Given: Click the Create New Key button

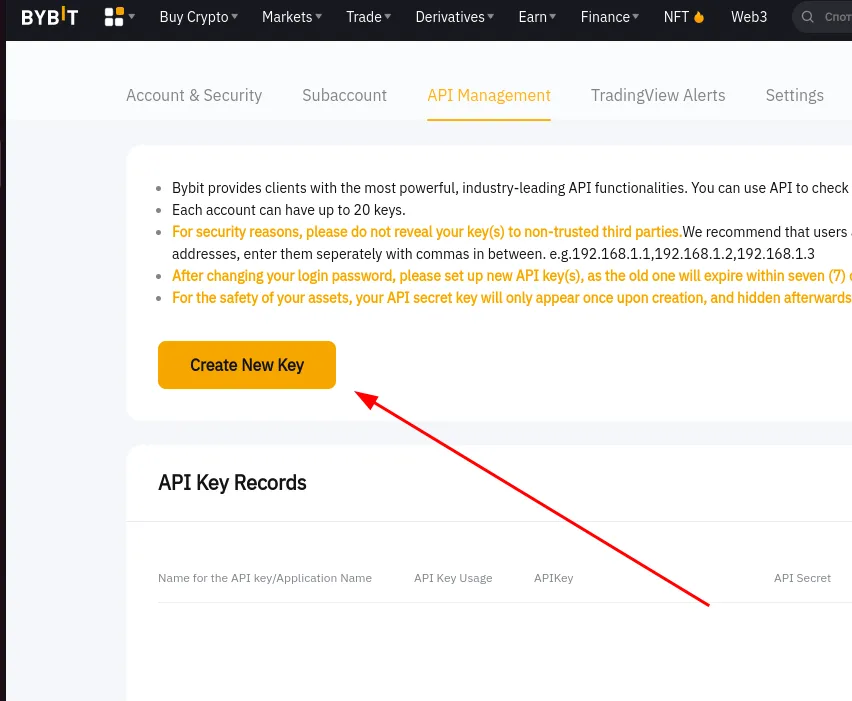Looking at the screenshot, I should pos(247,365).
